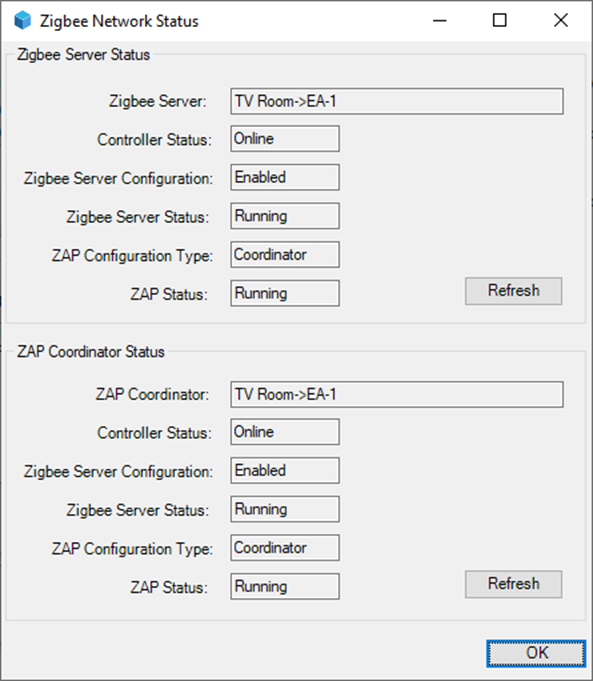Focus the upper Zigbee Server Configuration Enabled field
Screen dimensions: 593x681
tap(285, 177)
